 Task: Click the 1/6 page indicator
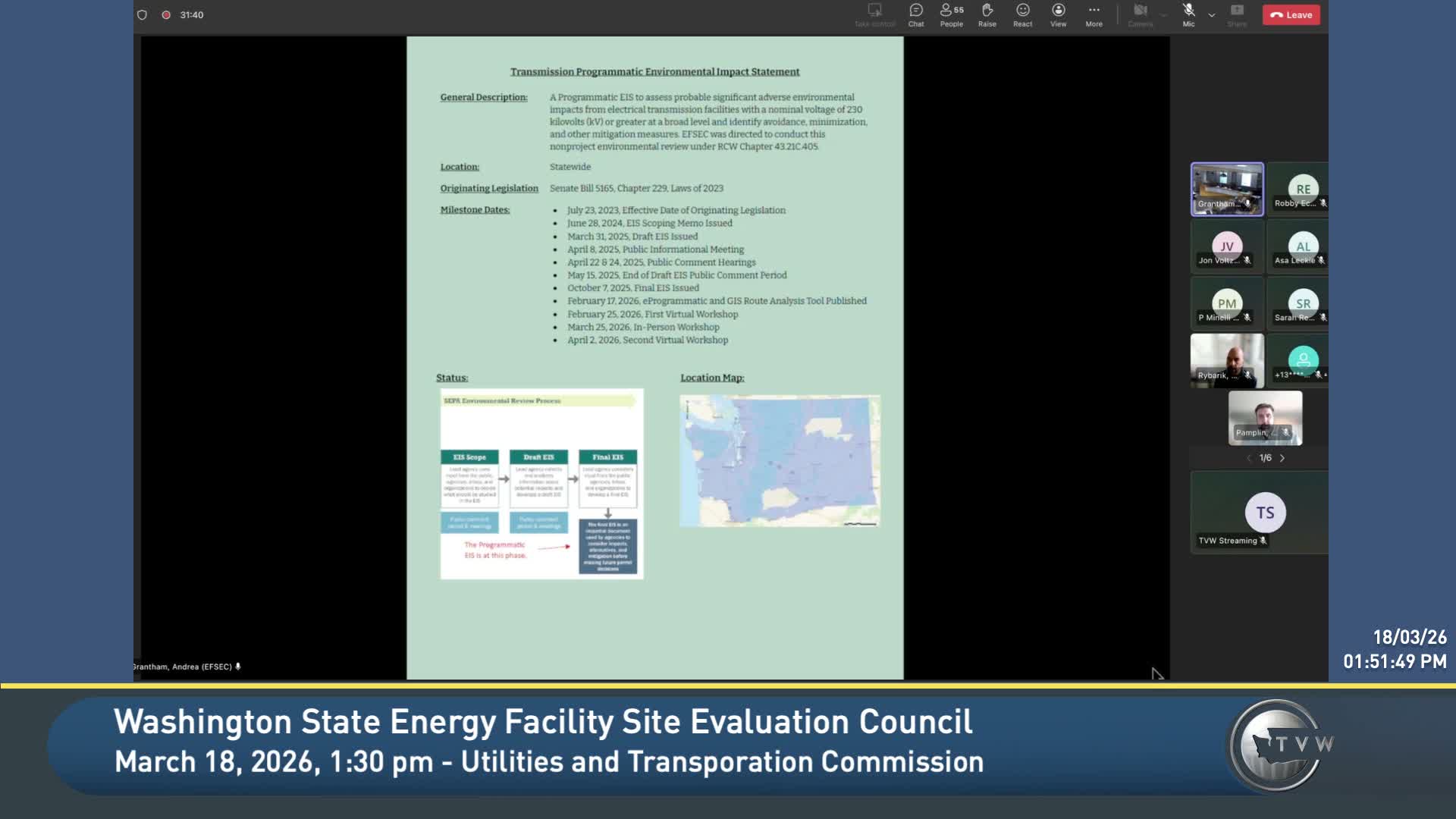[x=1264, y=458]
